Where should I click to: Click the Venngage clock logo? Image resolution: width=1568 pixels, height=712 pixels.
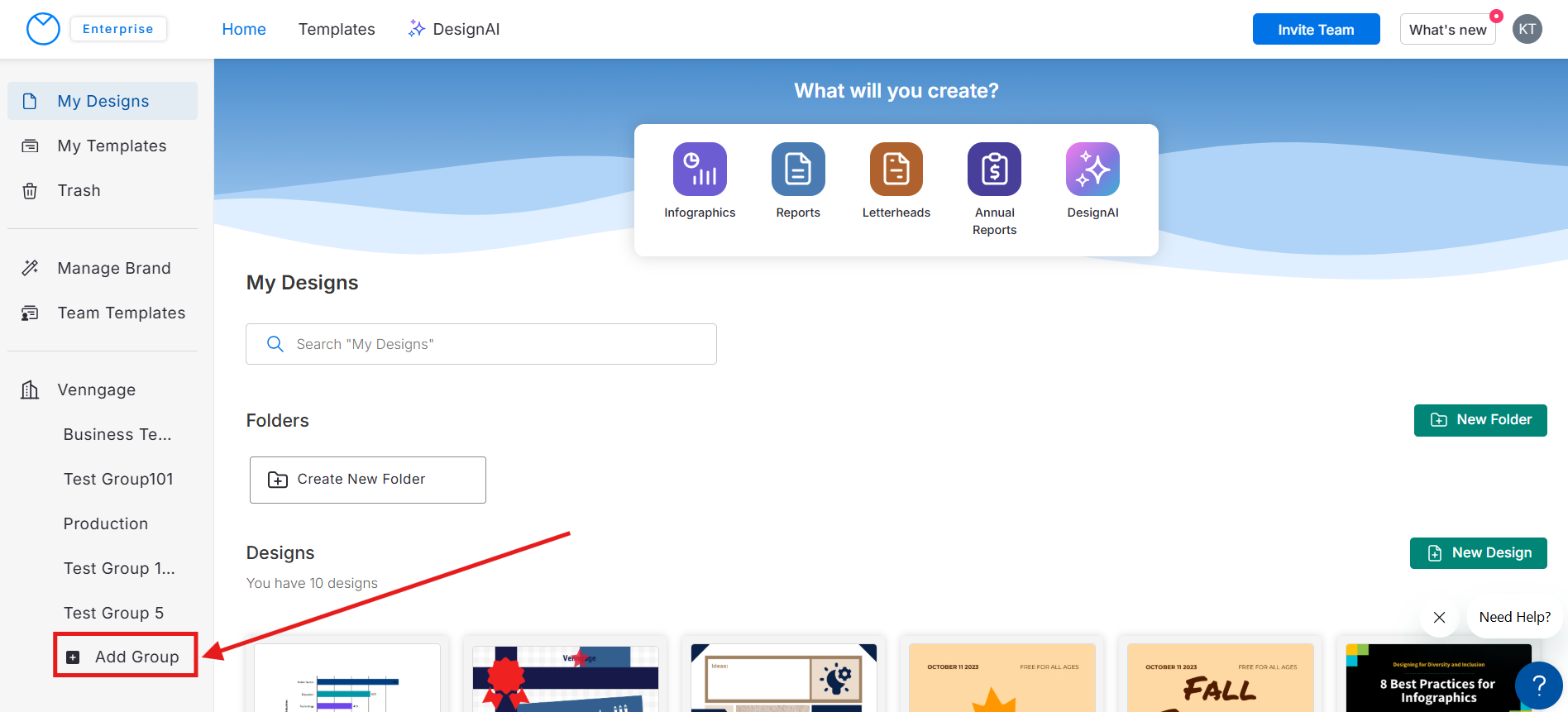point(43,29)
